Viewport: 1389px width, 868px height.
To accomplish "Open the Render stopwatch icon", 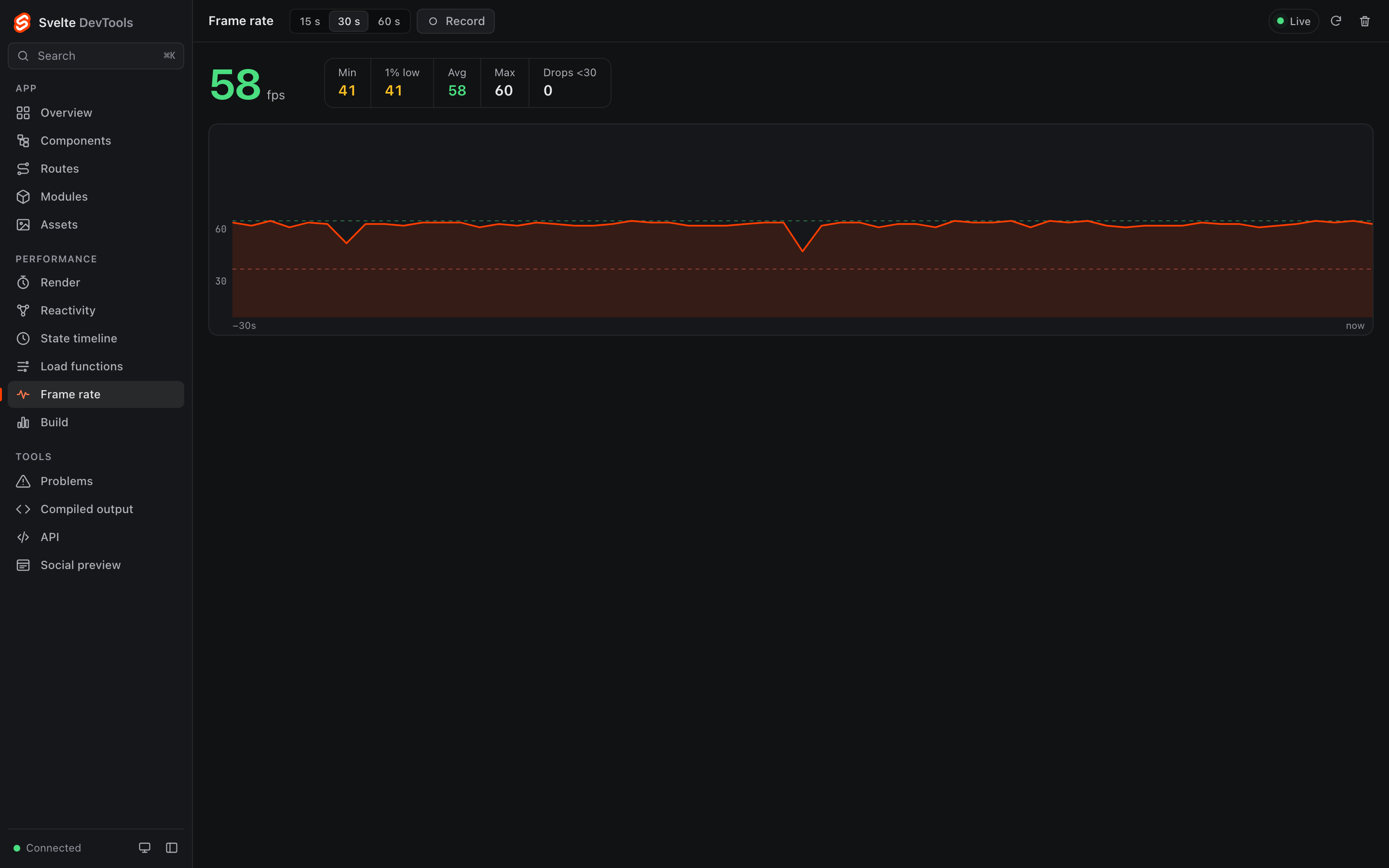I will (x=23, y=283).
